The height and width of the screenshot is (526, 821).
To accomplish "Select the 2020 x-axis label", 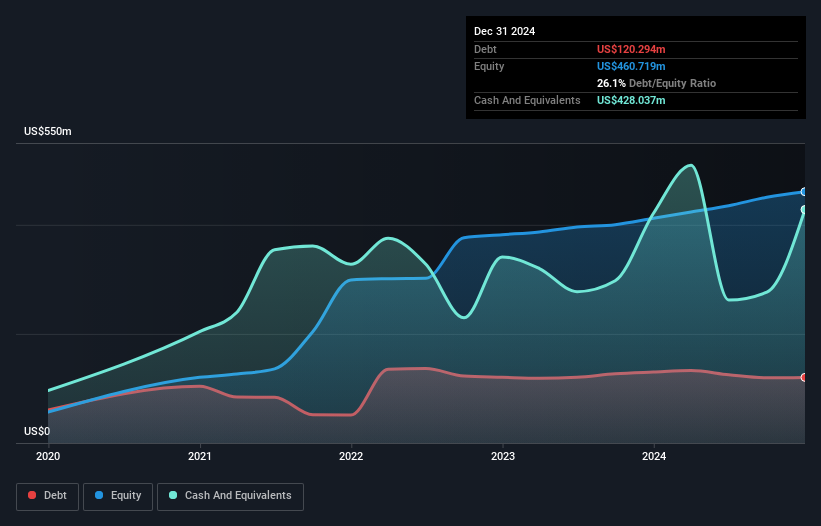I will point(48,456).
